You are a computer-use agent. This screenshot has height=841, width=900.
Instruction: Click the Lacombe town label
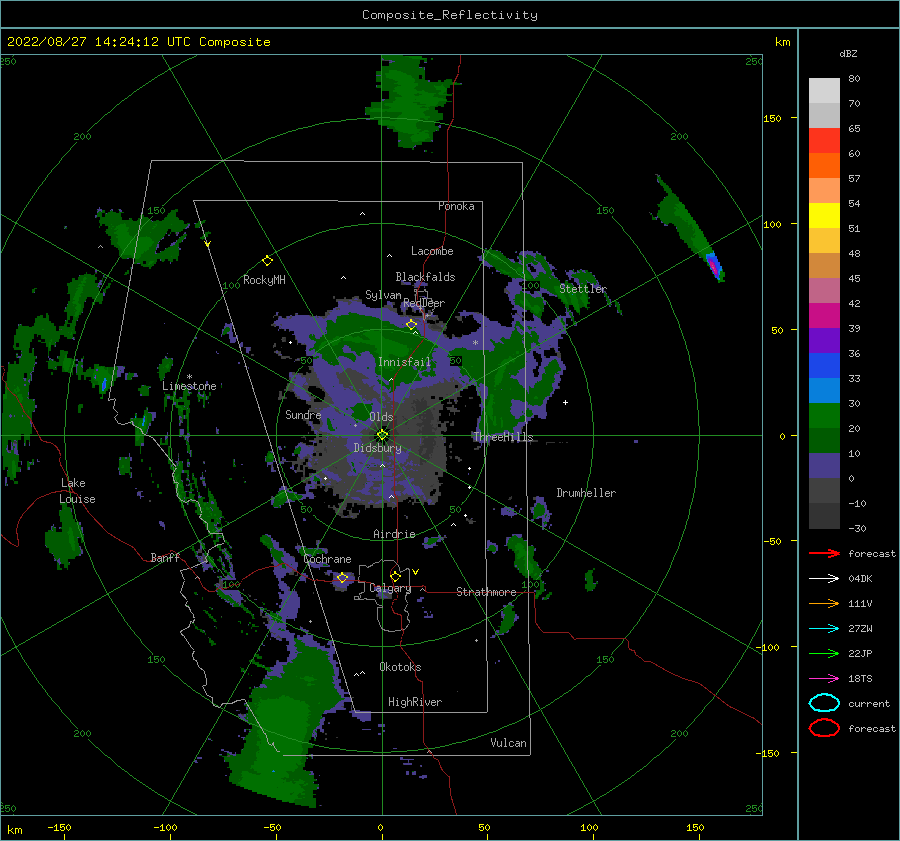pos(432,251)
